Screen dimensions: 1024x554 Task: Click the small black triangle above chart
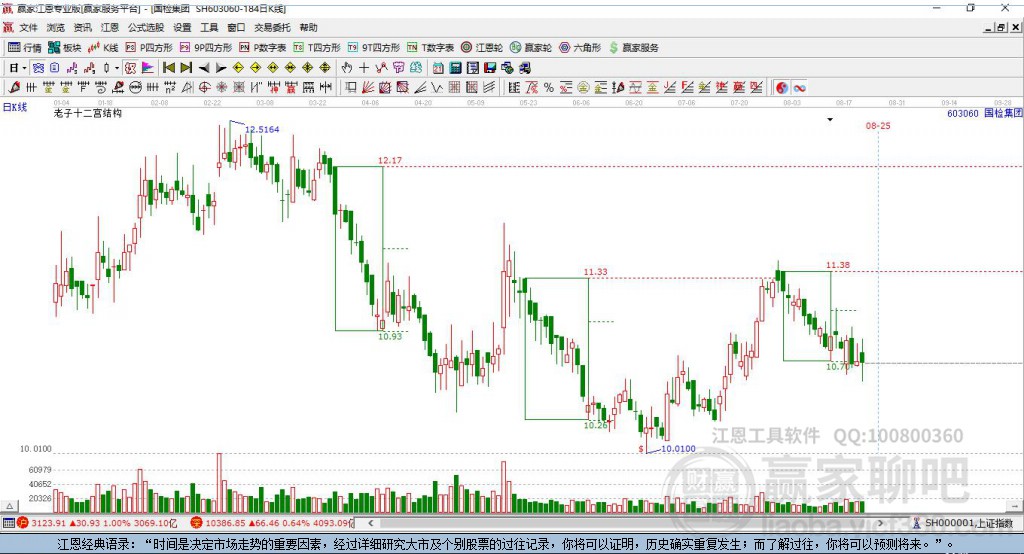[x=830, y=120]
